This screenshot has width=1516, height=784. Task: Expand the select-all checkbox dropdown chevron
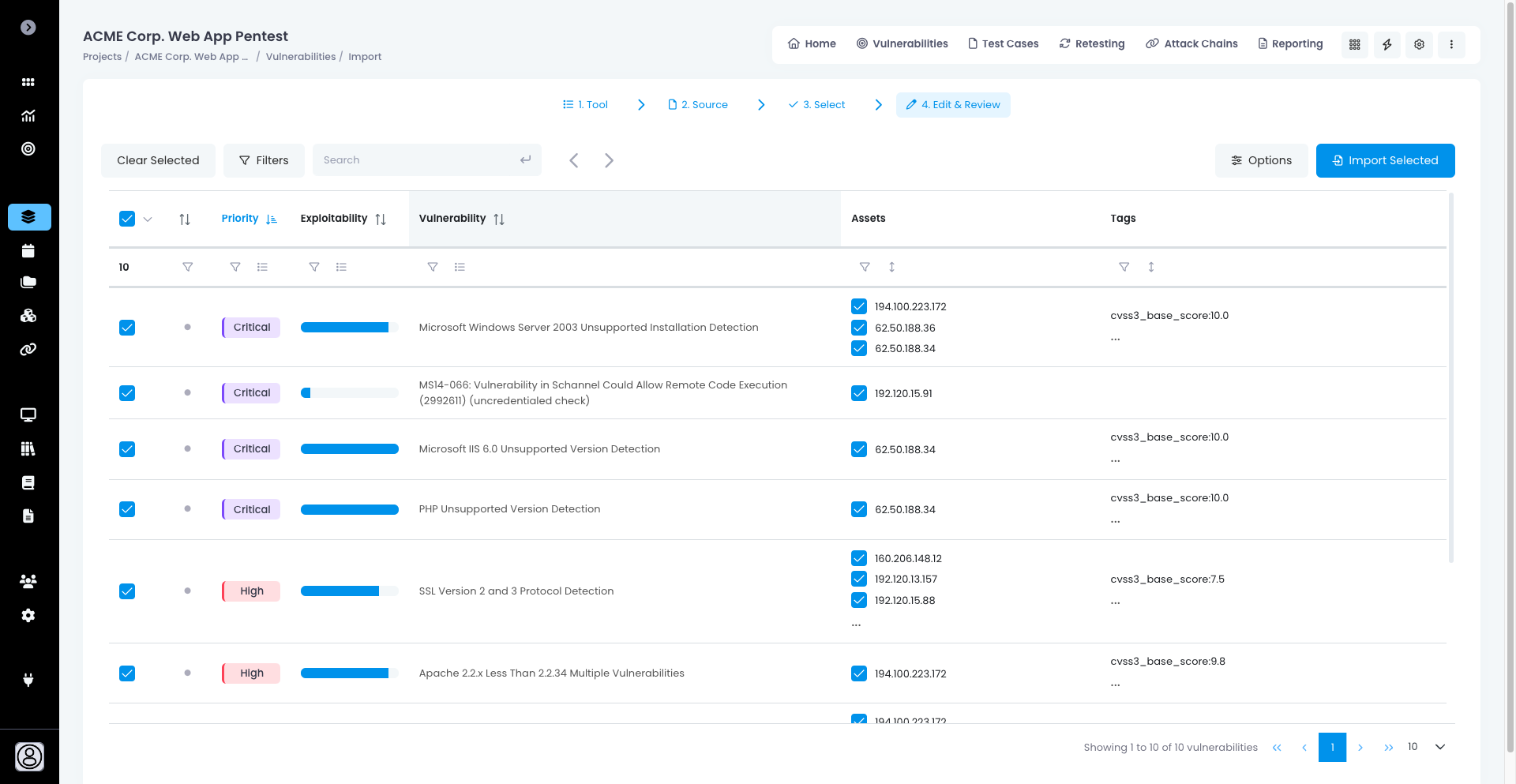(148, 219)
